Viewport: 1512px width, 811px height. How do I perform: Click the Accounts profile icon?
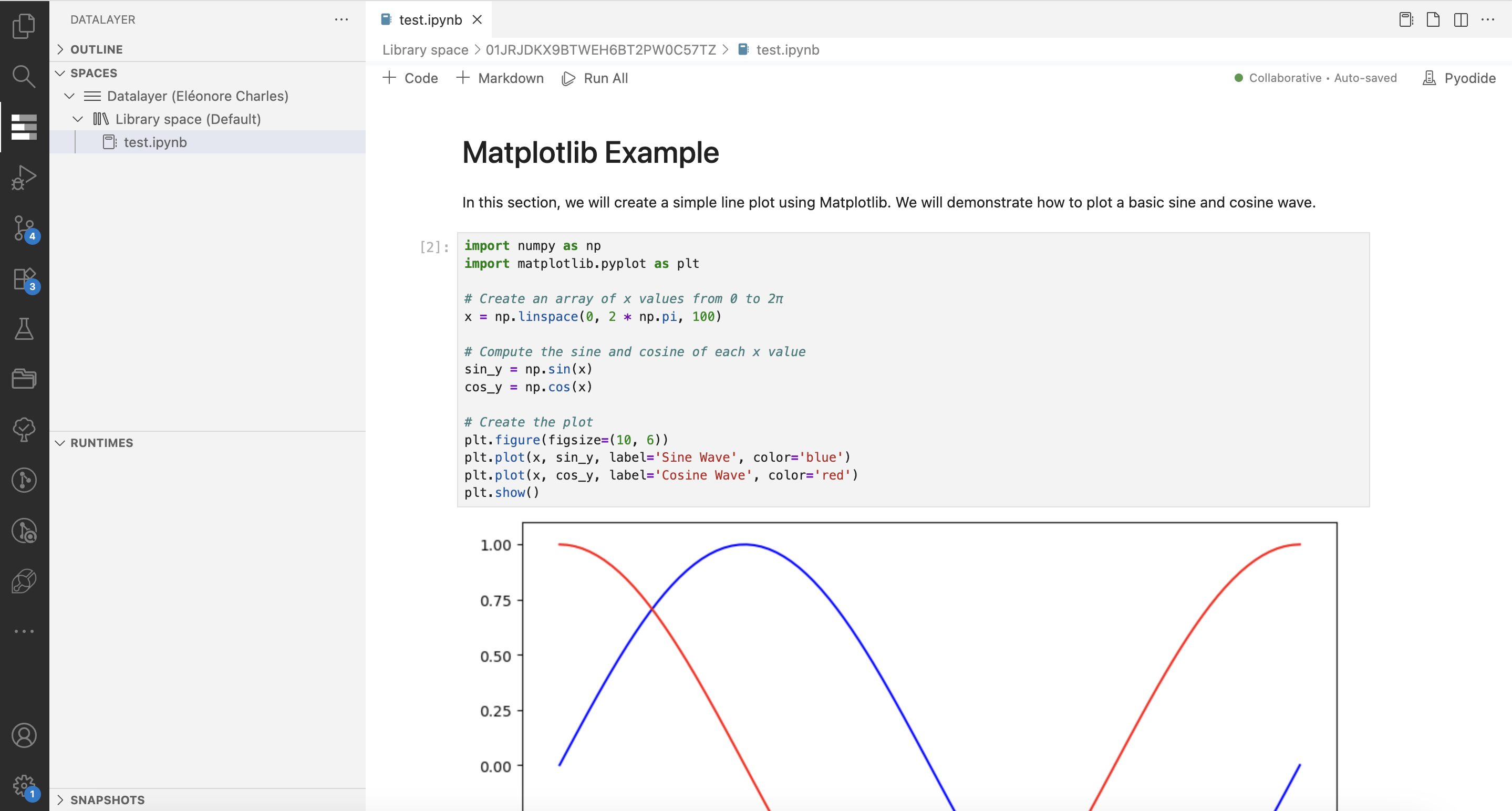pyautogui.click(x=24, y=735)
